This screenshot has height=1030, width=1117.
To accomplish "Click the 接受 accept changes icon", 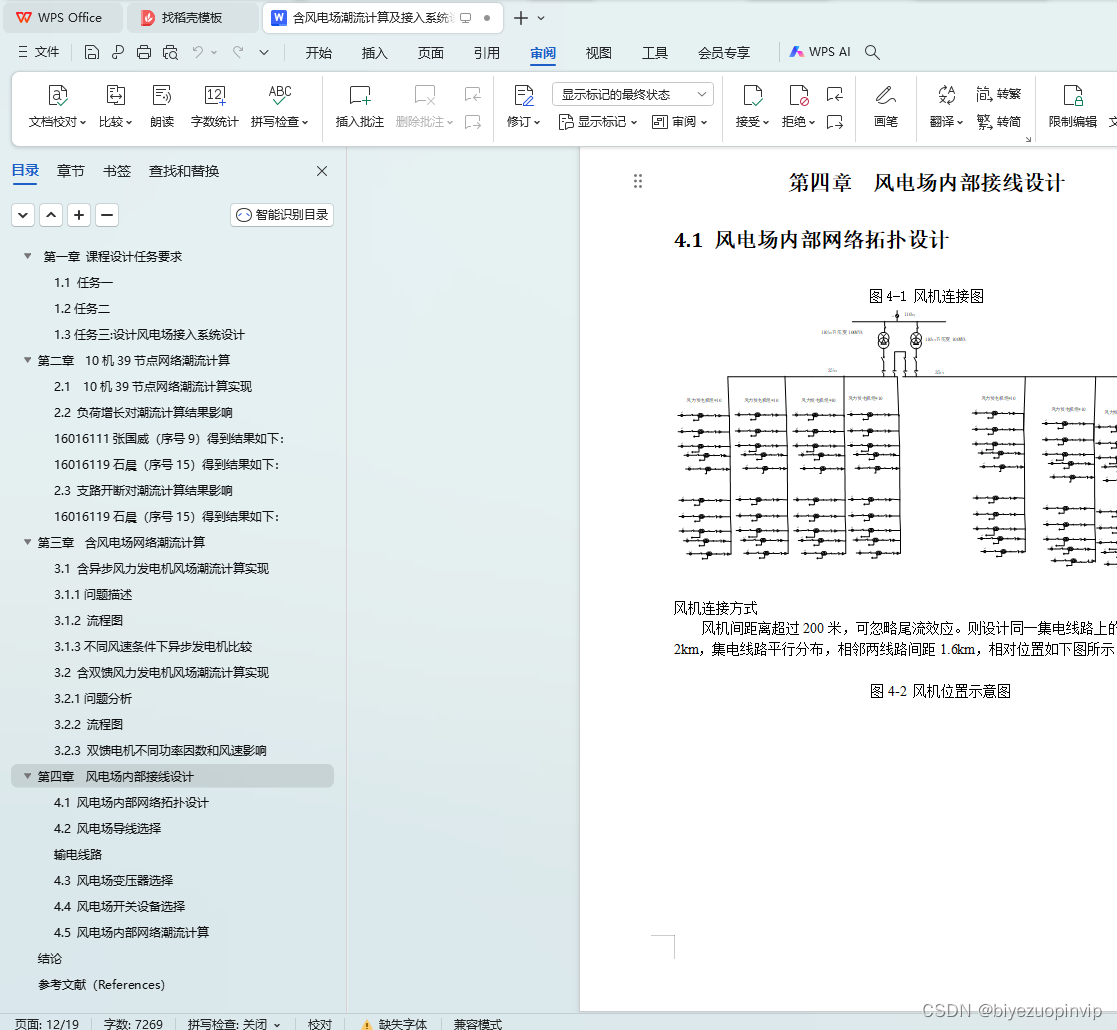I will click(752, 95).
